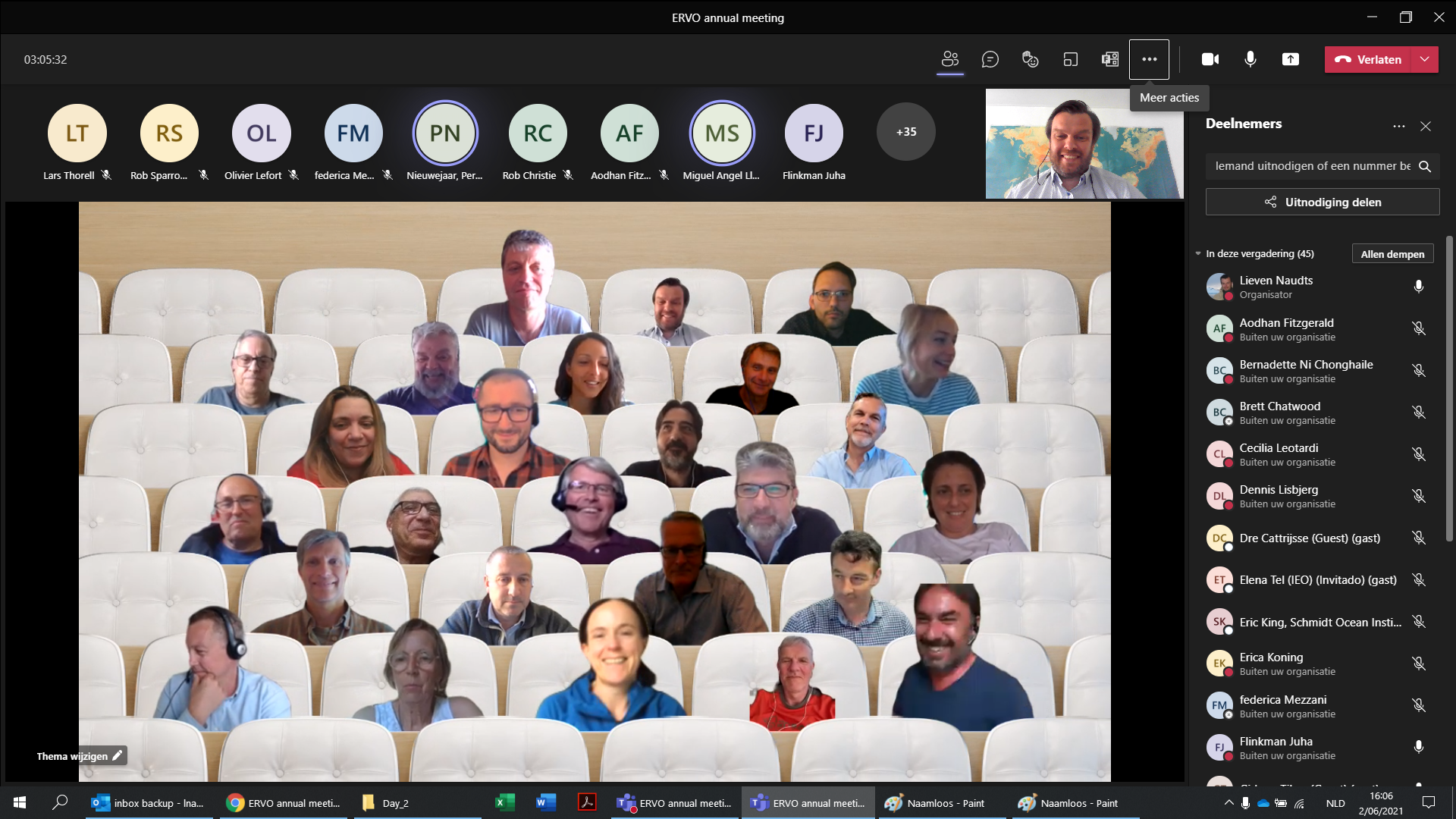Open Deelnemers panel more options ellipsis
1456x819 pixels.
pyautogui.click(x=1398, y=126)
